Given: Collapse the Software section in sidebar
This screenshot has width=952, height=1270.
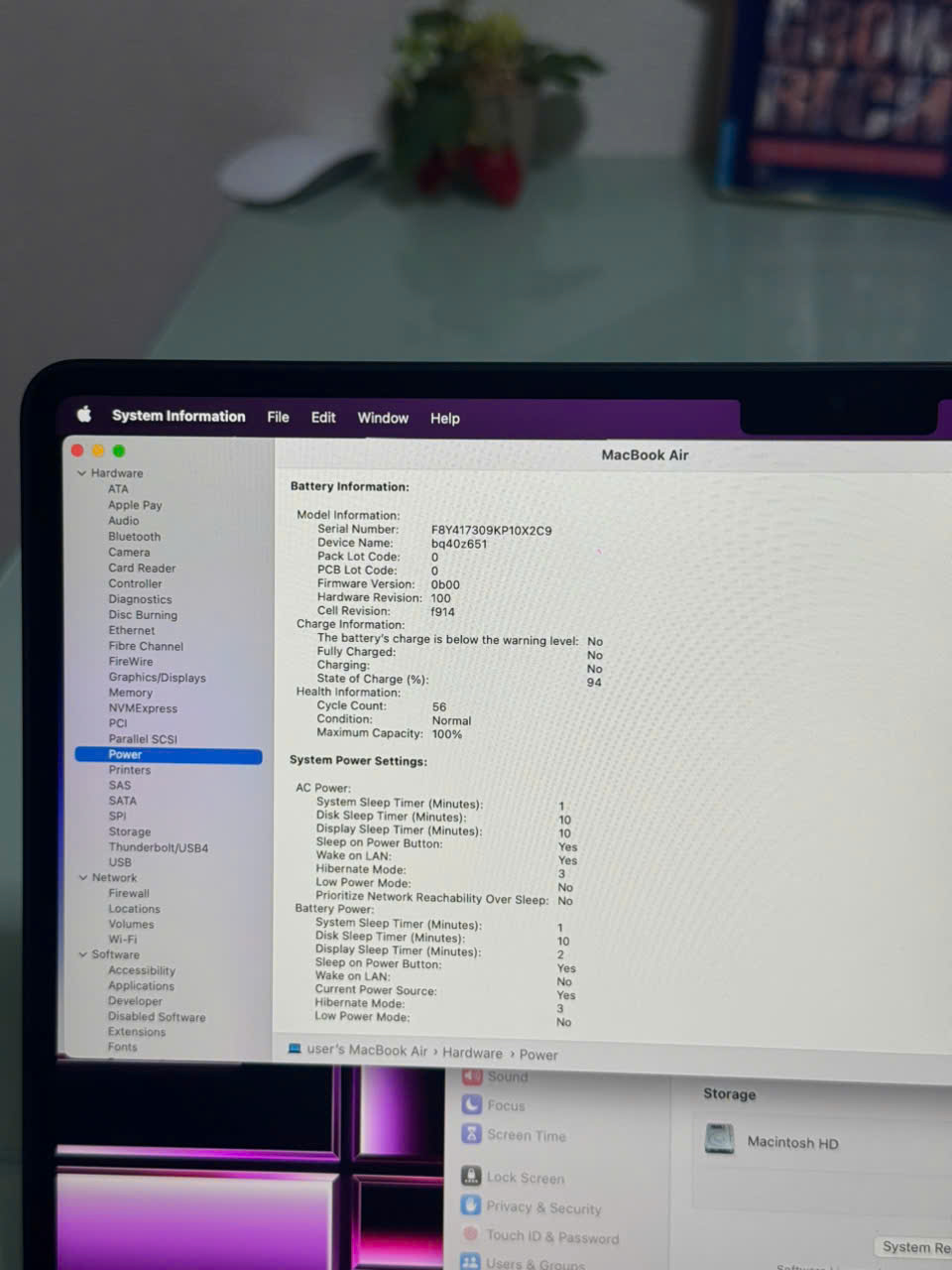Looking at the screenshot, I should [x=83, y=954].
